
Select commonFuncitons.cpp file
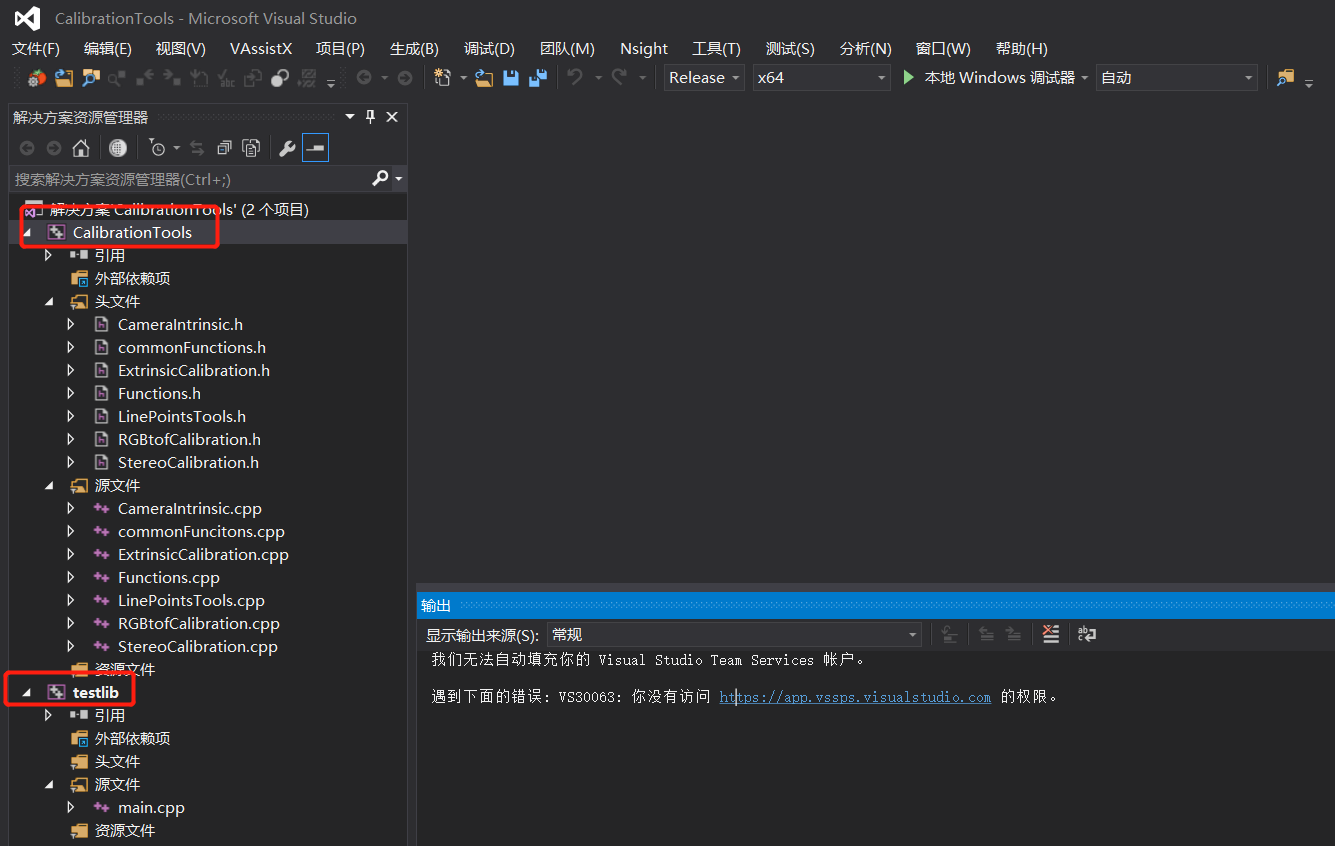(x=201, y=531)
